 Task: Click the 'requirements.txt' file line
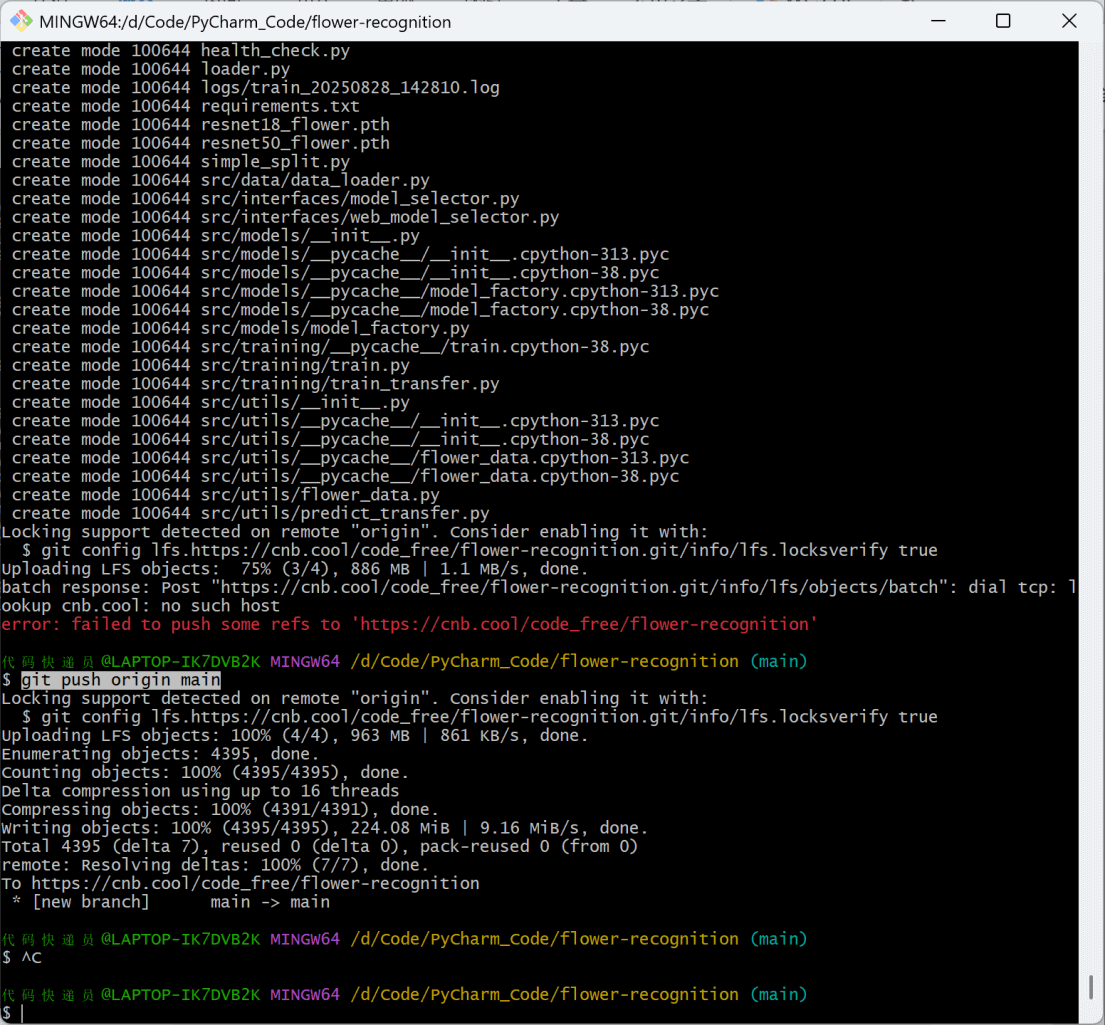pos(280,106)
